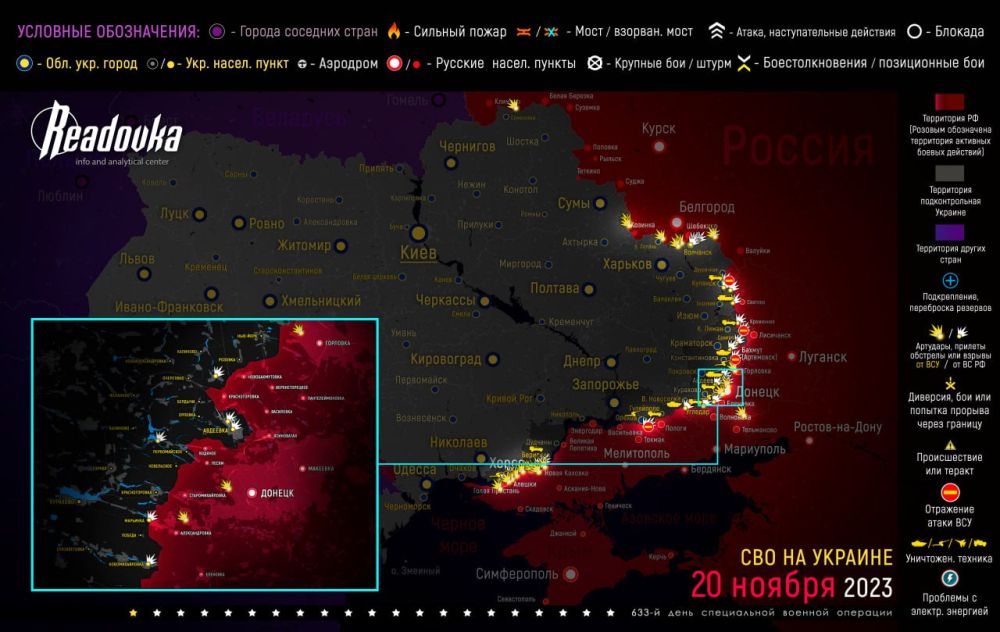Screen dimensions: 1000x632
Task: Click the purple circle icon for Города соседних стран
Action: [x=217, y=31]
